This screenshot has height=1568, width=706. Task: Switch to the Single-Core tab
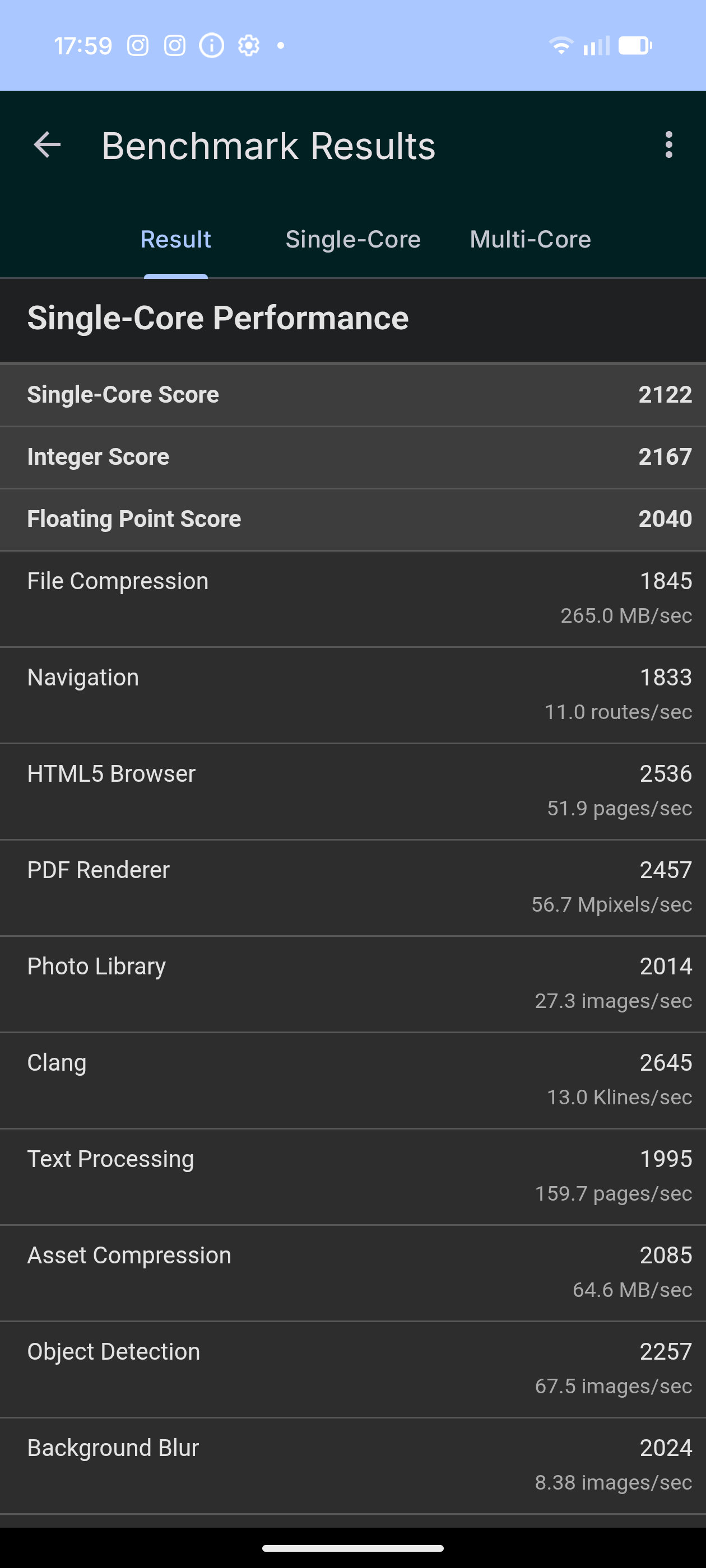click(x=352, y=239)
